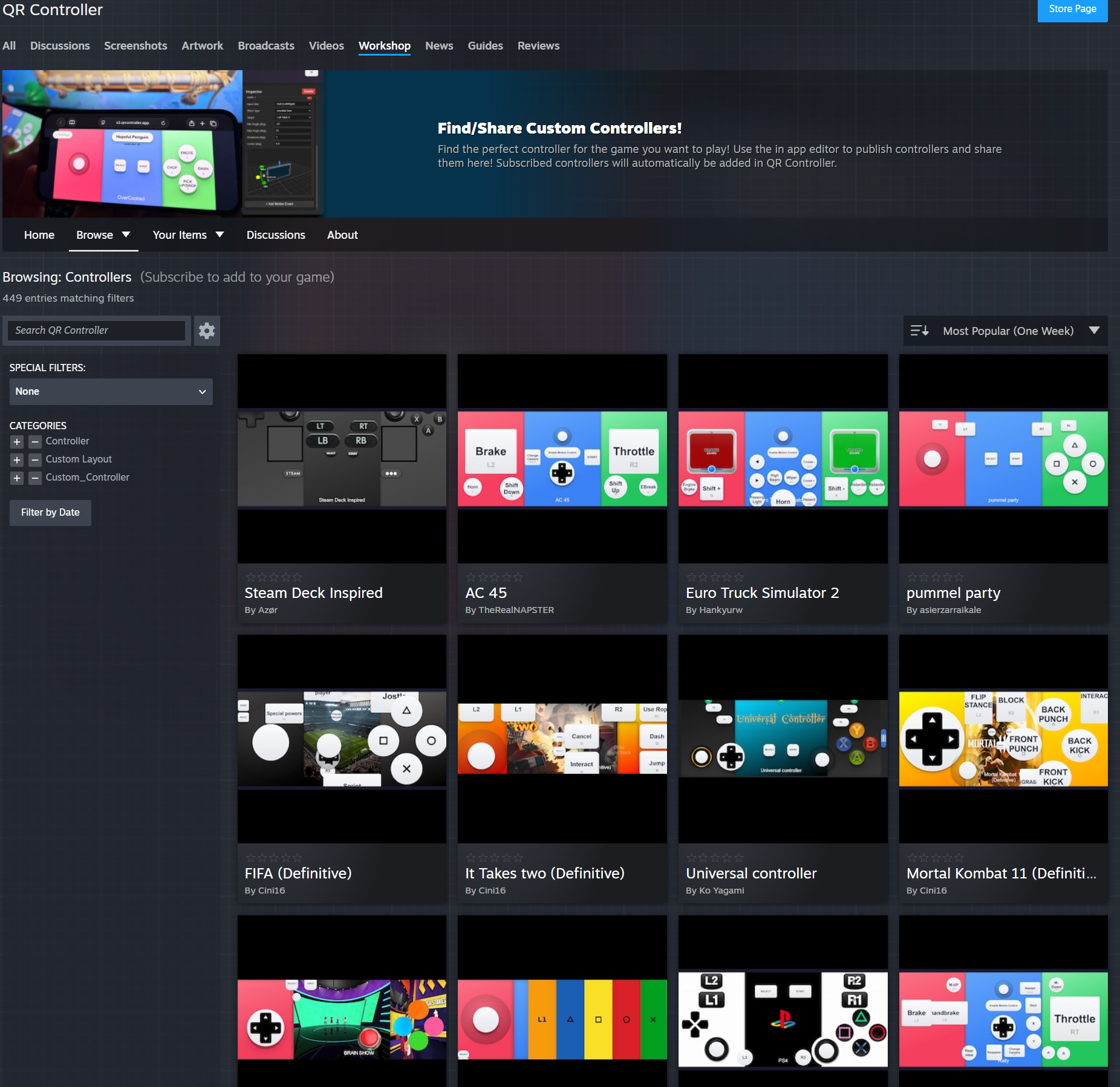Open author Hankyurw's profile

click(721, 611)
